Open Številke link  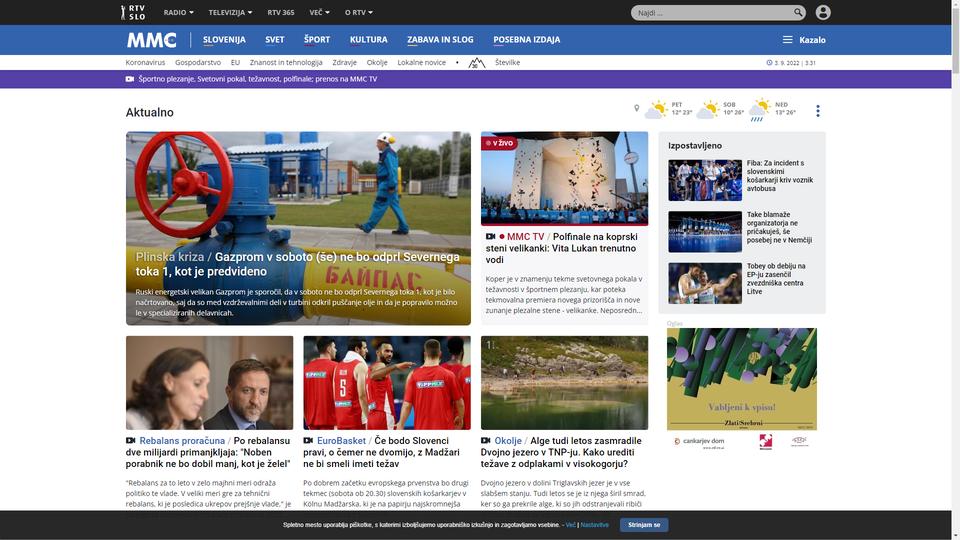[x=507, y=62]
